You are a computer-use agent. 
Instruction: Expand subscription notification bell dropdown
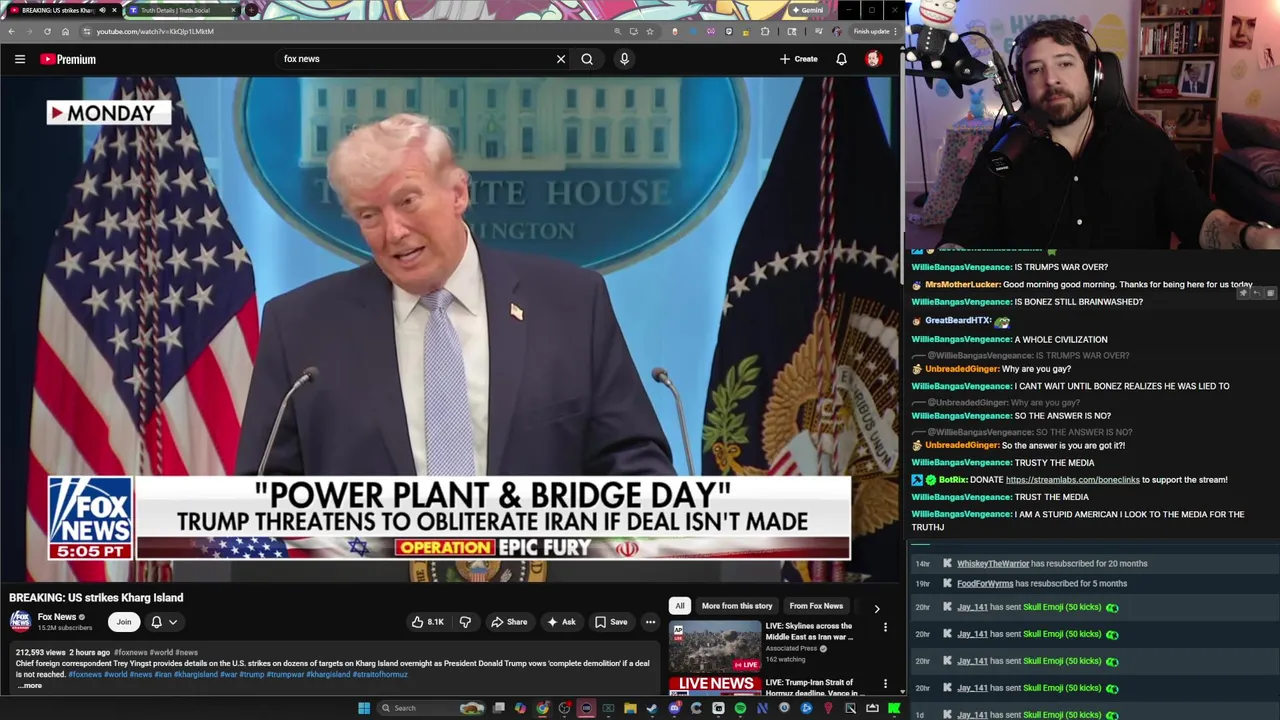coord(164,622)
